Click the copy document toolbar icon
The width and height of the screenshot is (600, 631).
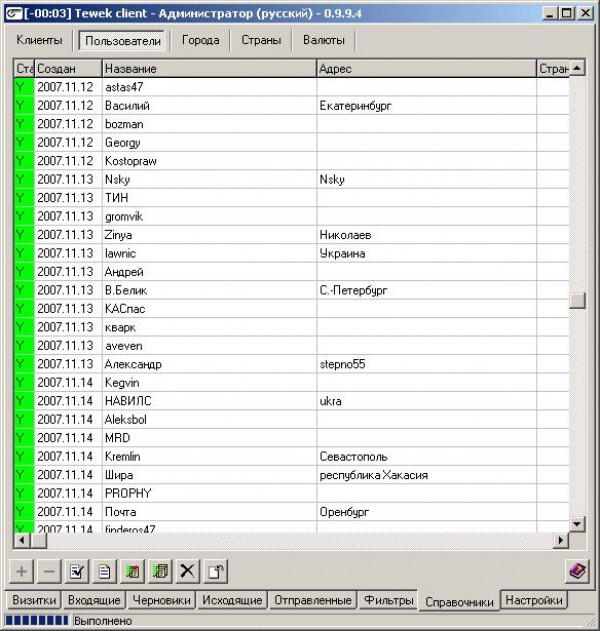216,571
